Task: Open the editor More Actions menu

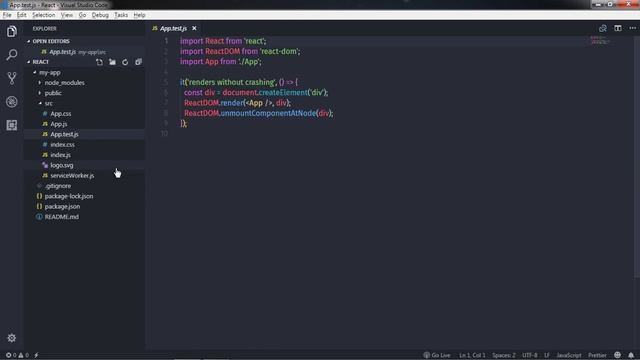Action: point(633,28)
